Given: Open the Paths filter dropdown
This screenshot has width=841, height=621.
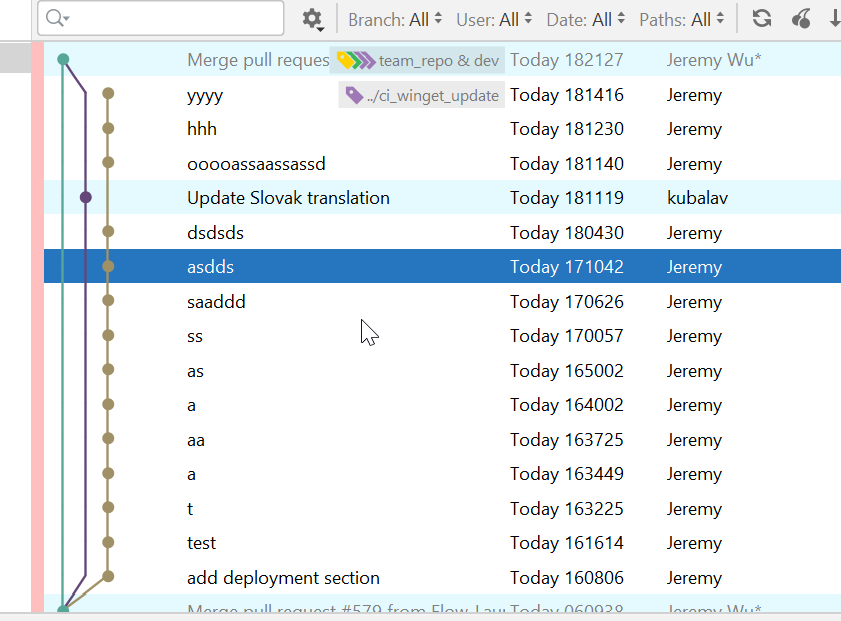Looking at the screenshot, I should (682, 20).
